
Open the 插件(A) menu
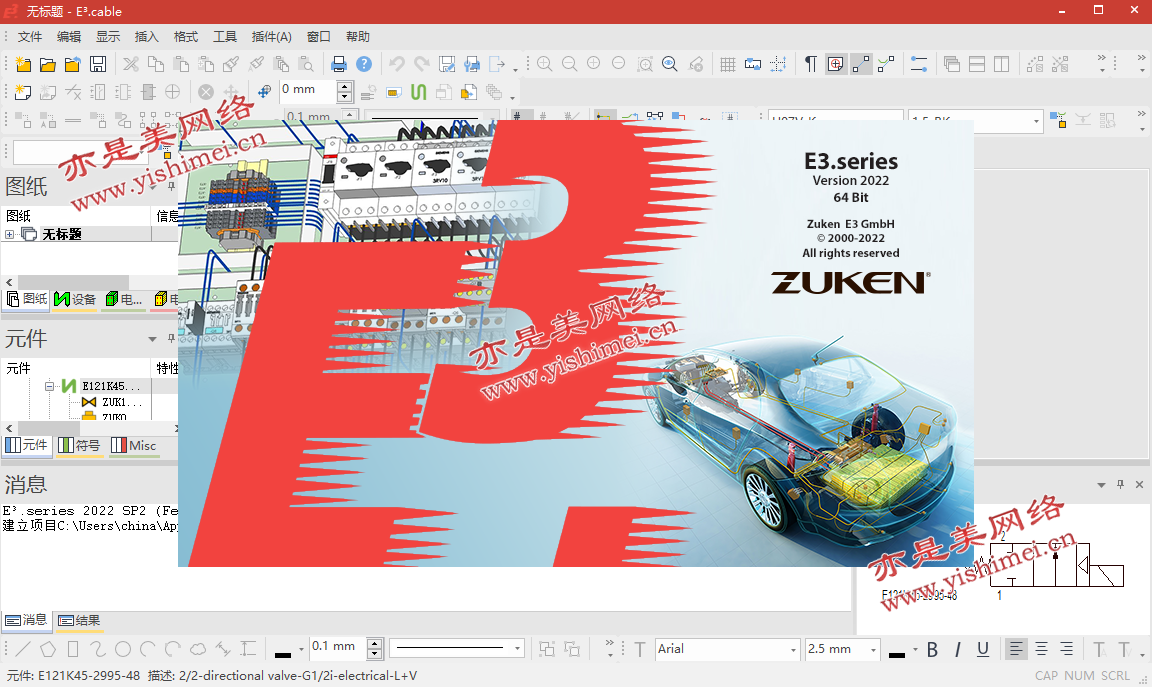(272, 37)
